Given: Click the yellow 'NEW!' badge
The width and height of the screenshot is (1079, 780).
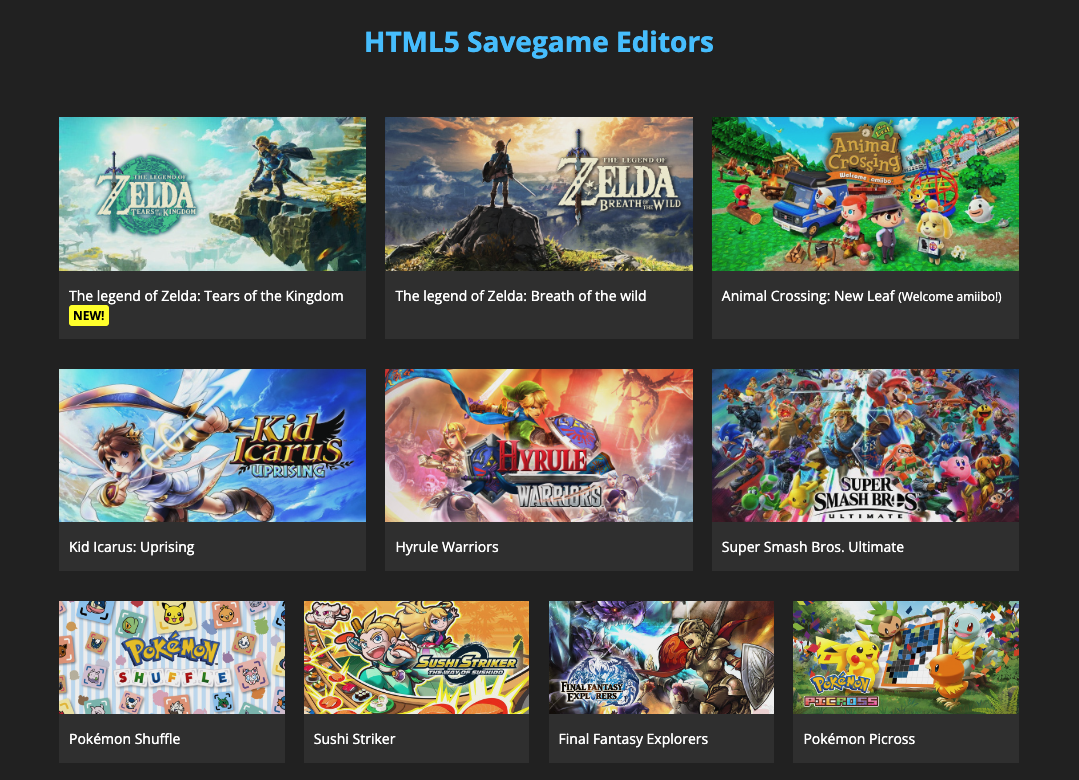Looking at the screenshot, I should tap(89, 316).
